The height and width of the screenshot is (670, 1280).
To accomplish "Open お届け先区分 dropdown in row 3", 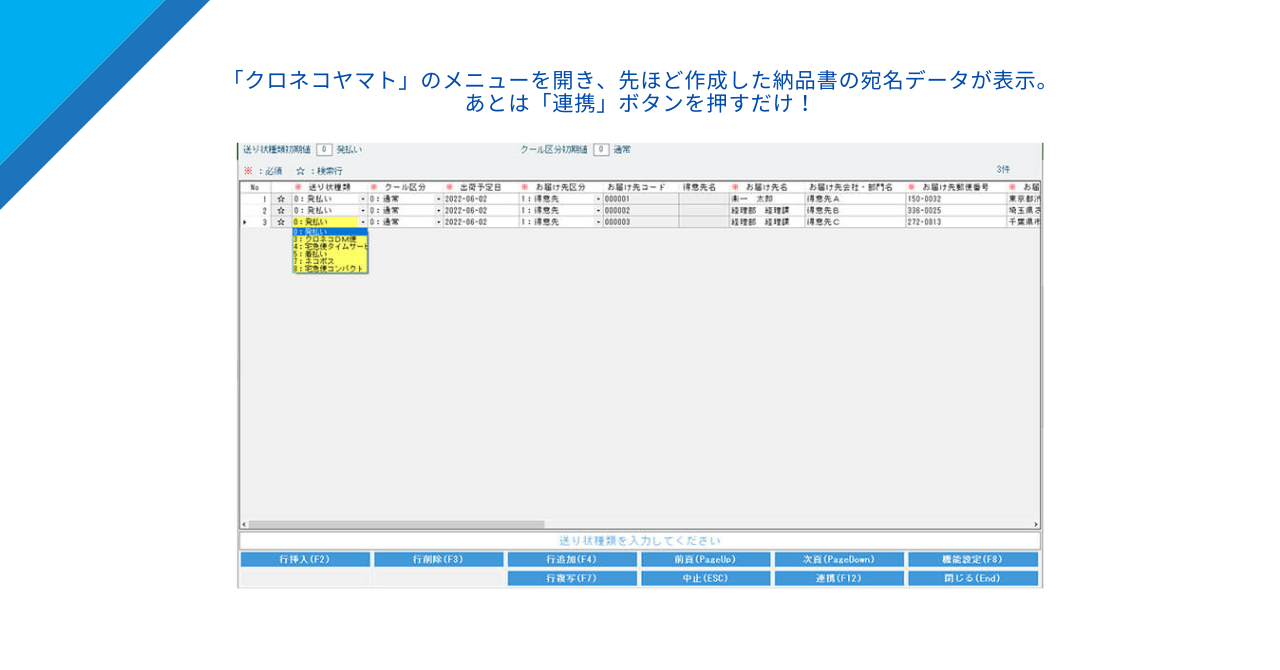I will (598, 222).
